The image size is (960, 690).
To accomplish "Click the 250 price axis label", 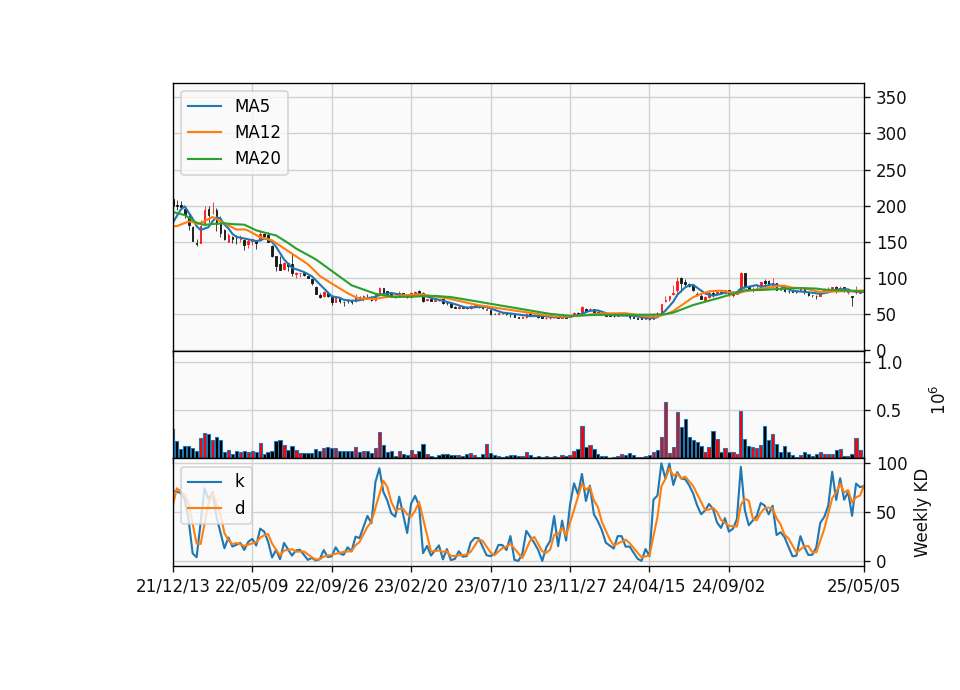I will pos(891,171).
